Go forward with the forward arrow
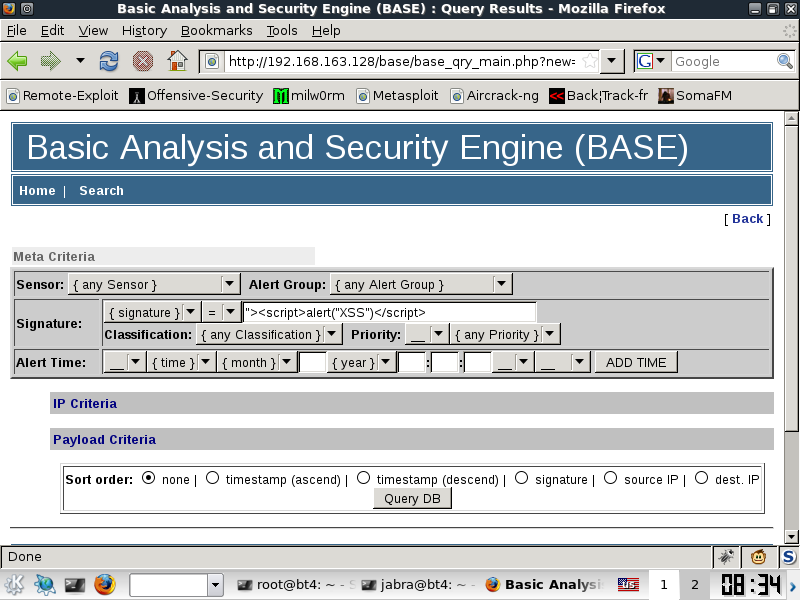Image resolution: width=800 pixels, height=600 pixels. tap(51, 61)
